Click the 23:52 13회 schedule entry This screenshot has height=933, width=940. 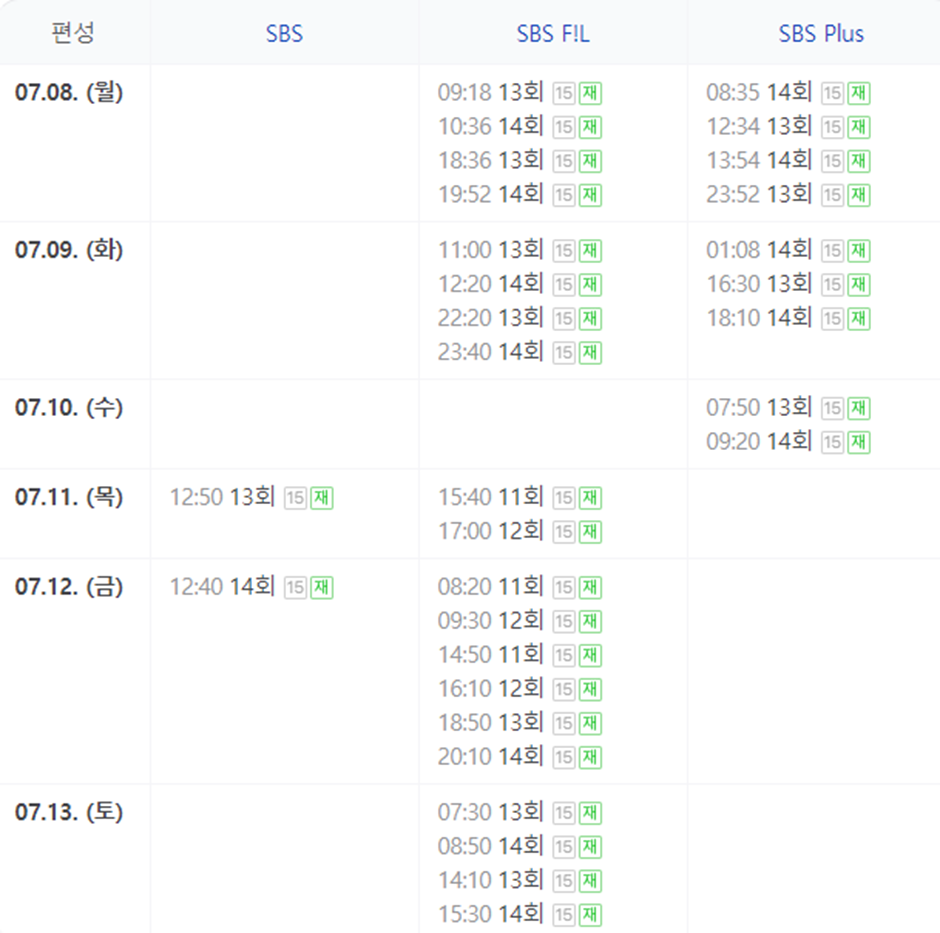[759, 195]
